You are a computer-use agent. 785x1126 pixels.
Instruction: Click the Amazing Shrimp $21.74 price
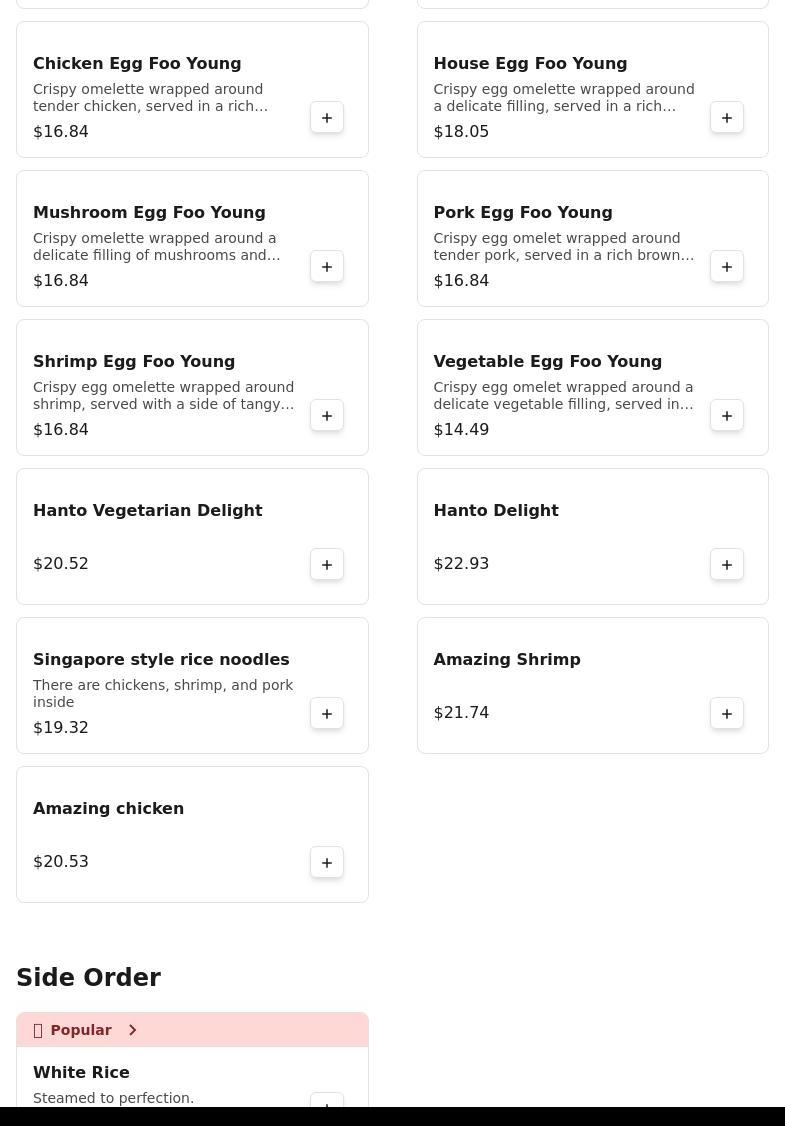point(461,713)
